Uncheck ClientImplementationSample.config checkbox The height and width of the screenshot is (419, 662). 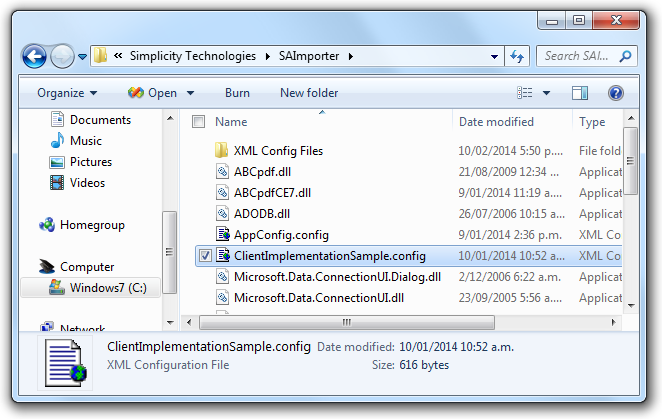[205, 256]
